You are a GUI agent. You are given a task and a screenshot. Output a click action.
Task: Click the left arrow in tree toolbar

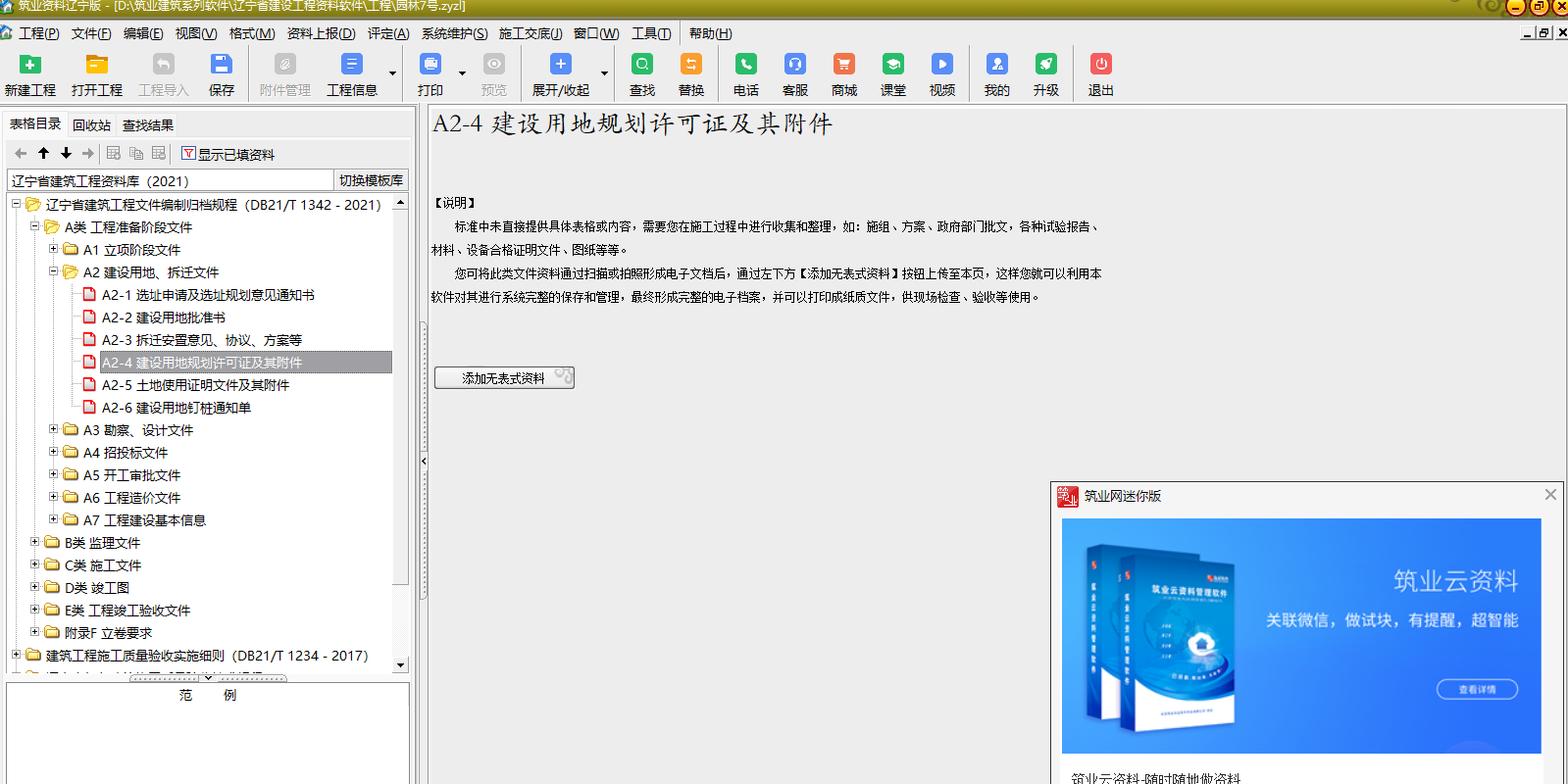click(21, 153)
